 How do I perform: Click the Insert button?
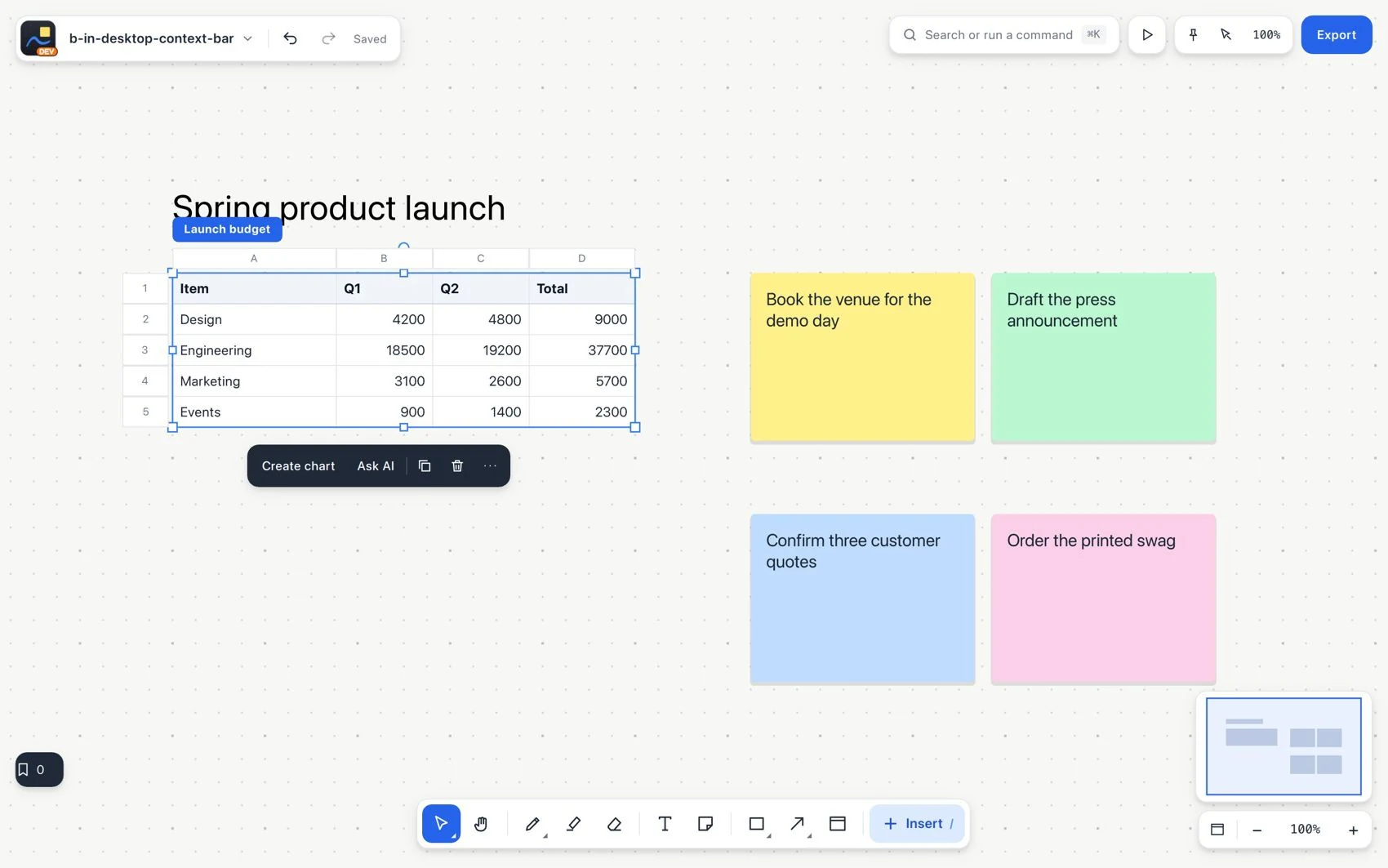918,823
